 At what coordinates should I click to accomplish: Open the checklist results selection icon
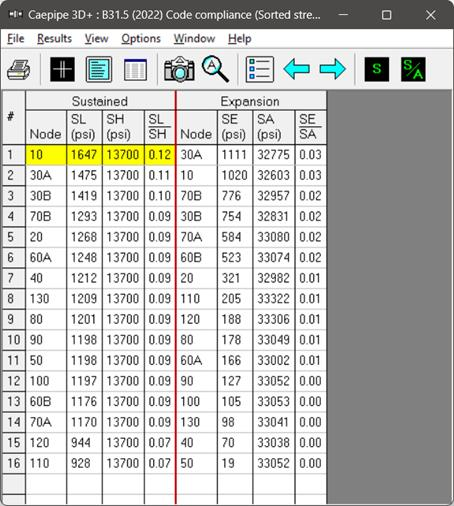pos(260,69)
